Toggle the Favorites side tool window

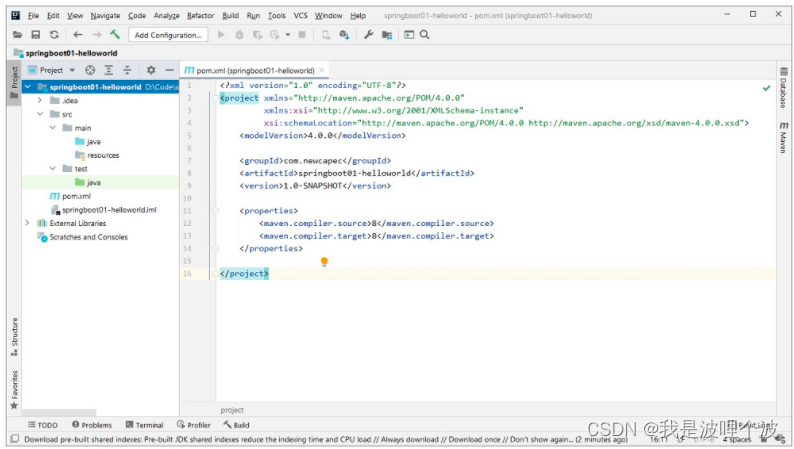point(14,389)
